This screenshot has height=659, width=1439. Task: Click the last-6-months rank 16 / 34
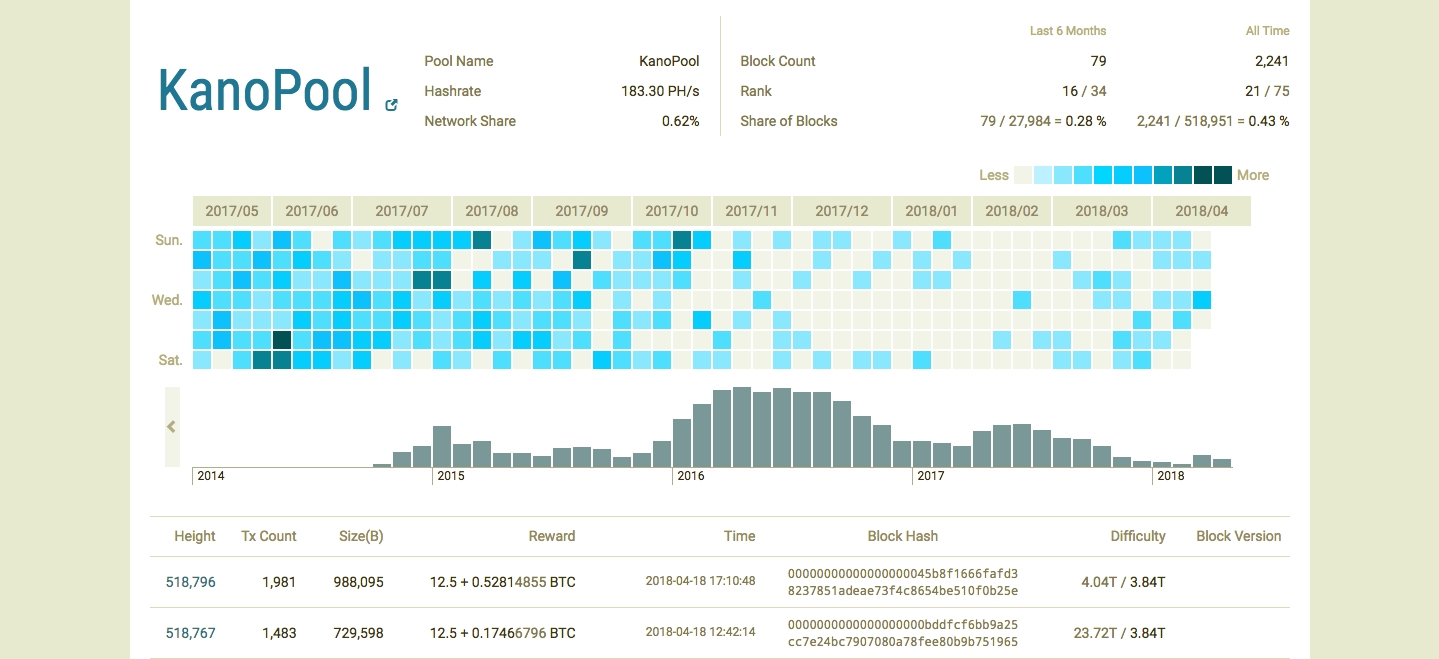1084,91
